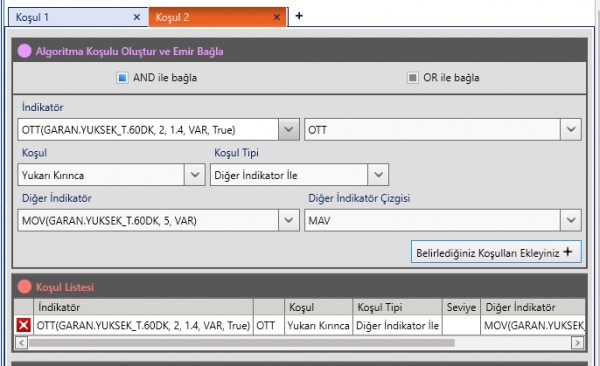Toggle the AND ile bağla checkbox
The width and height of the screenshot is (600, 366).
122,78
